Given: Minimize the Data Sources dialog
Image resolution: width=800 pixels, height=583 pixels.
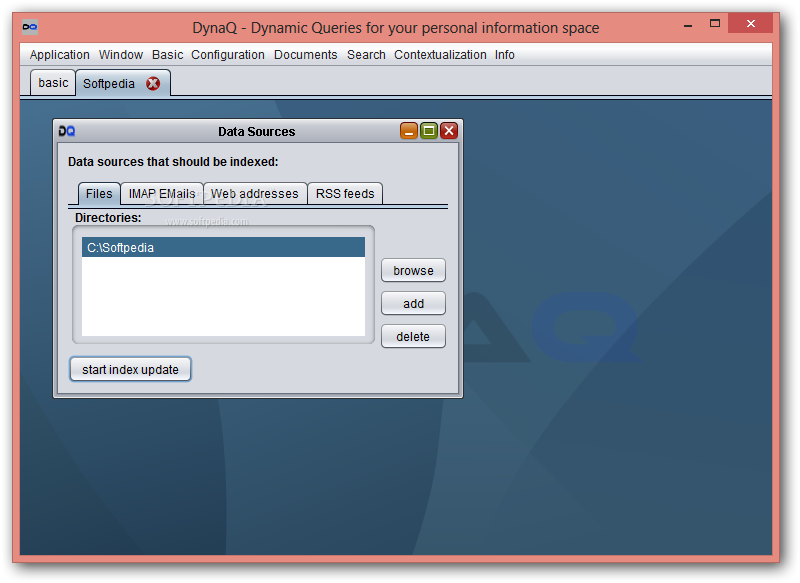Looking at the screenshot, I should [409, 131].
